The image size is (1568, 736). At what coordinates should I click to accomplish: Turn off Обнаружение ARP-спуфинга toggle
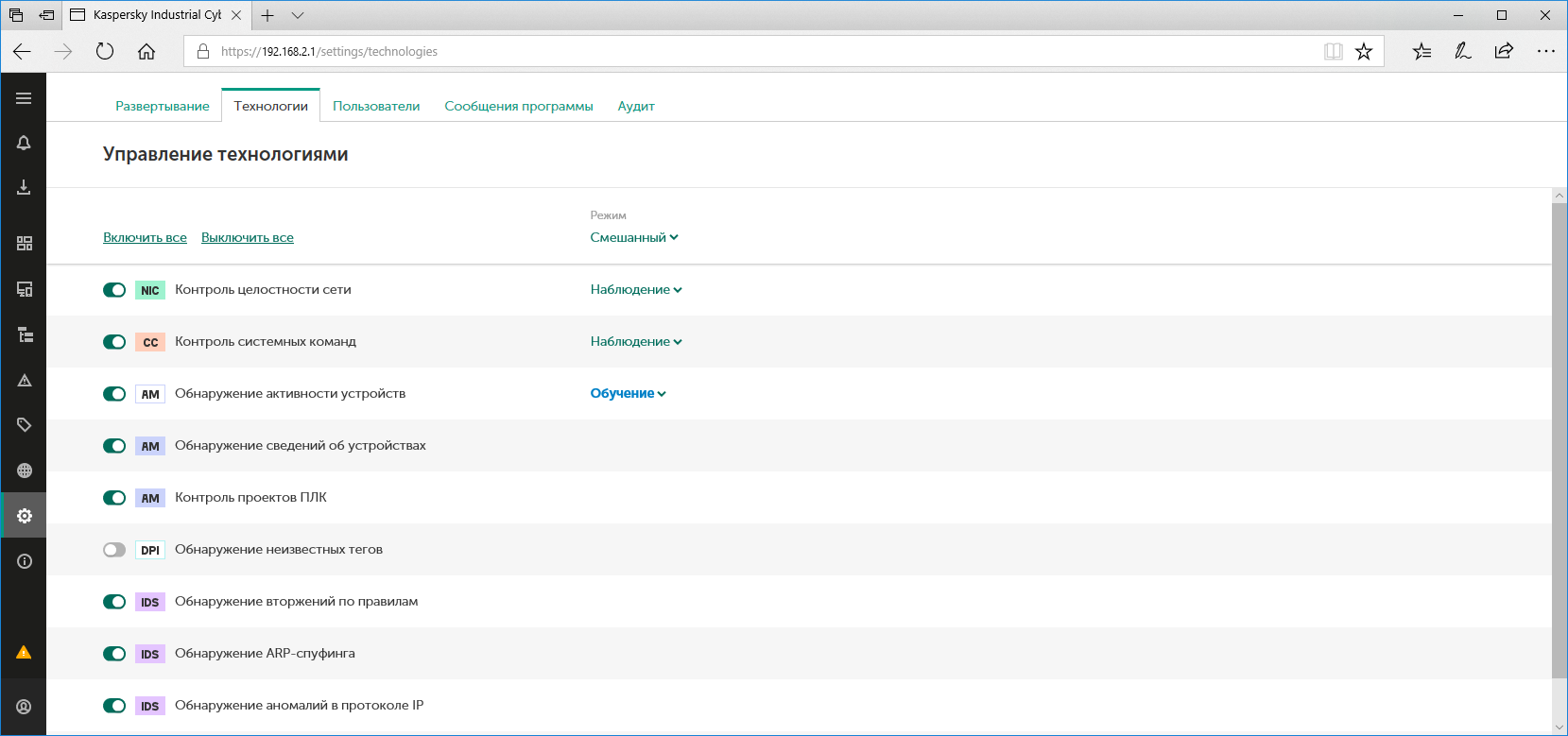click(114, 654)
